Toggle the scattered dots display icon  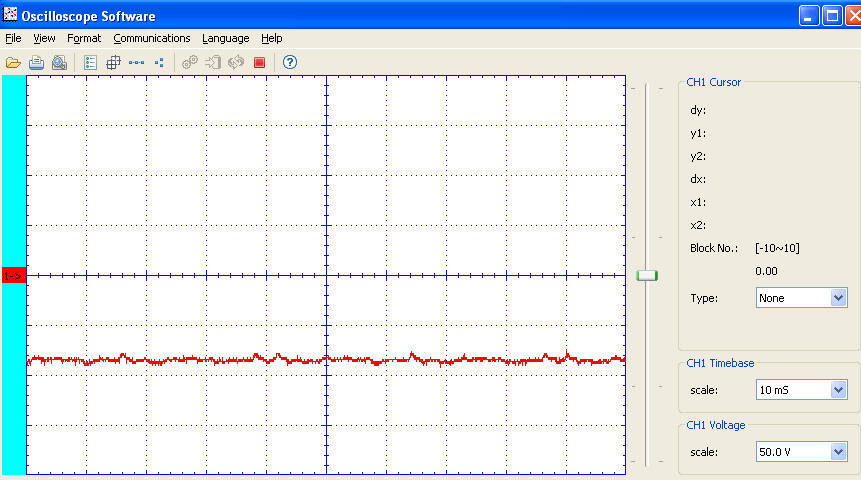[x=159, y=62]
